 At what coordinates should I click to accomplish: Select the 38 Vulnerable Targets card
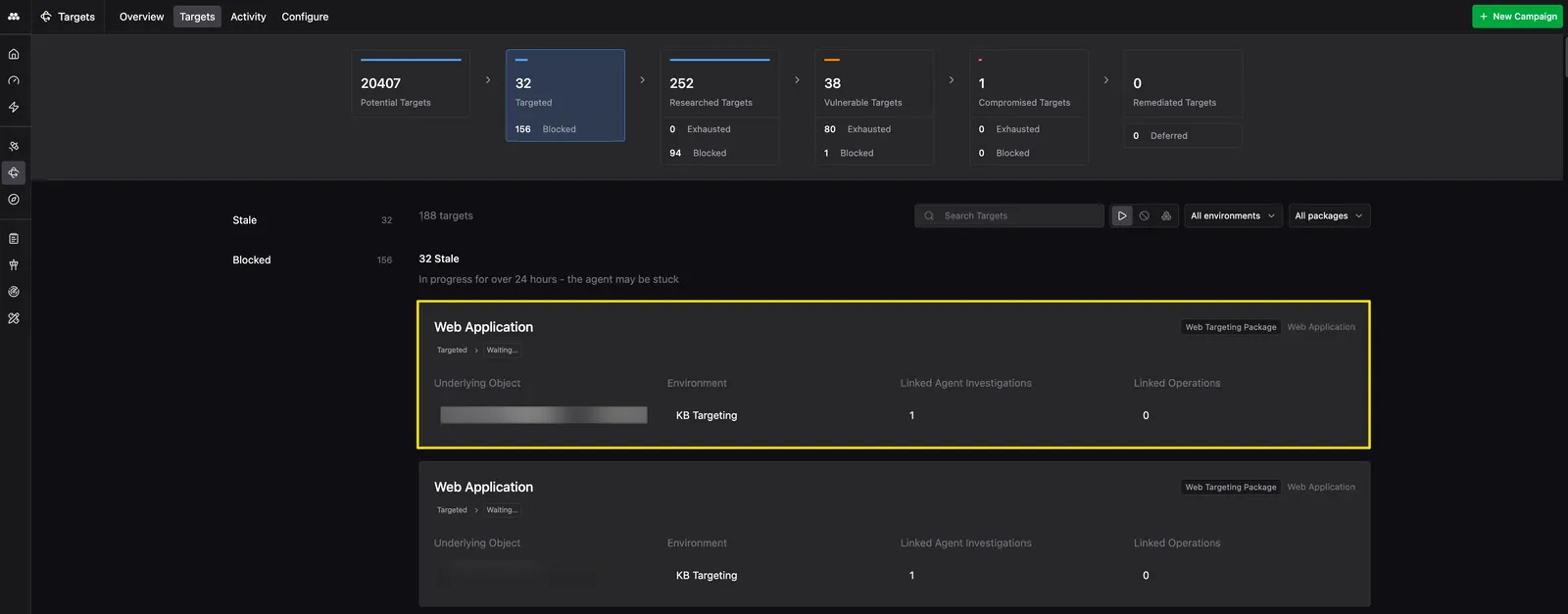click(874, 84)
